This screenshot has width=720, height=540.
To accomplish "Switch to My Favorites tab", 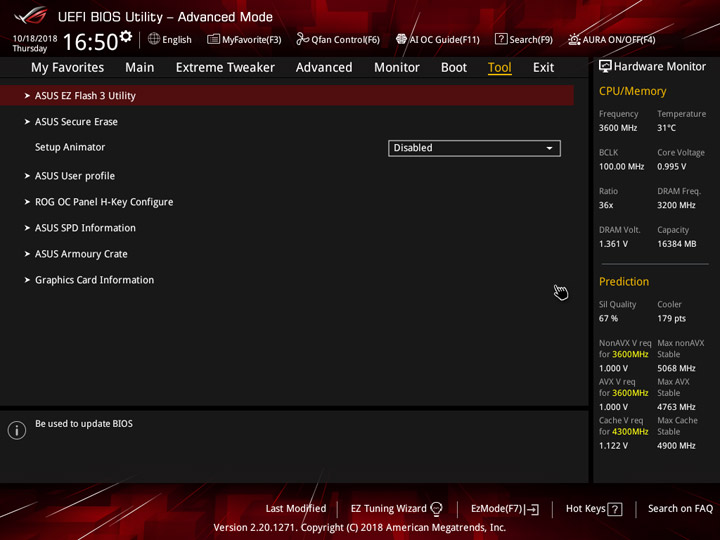I will [x=68, y=68].
